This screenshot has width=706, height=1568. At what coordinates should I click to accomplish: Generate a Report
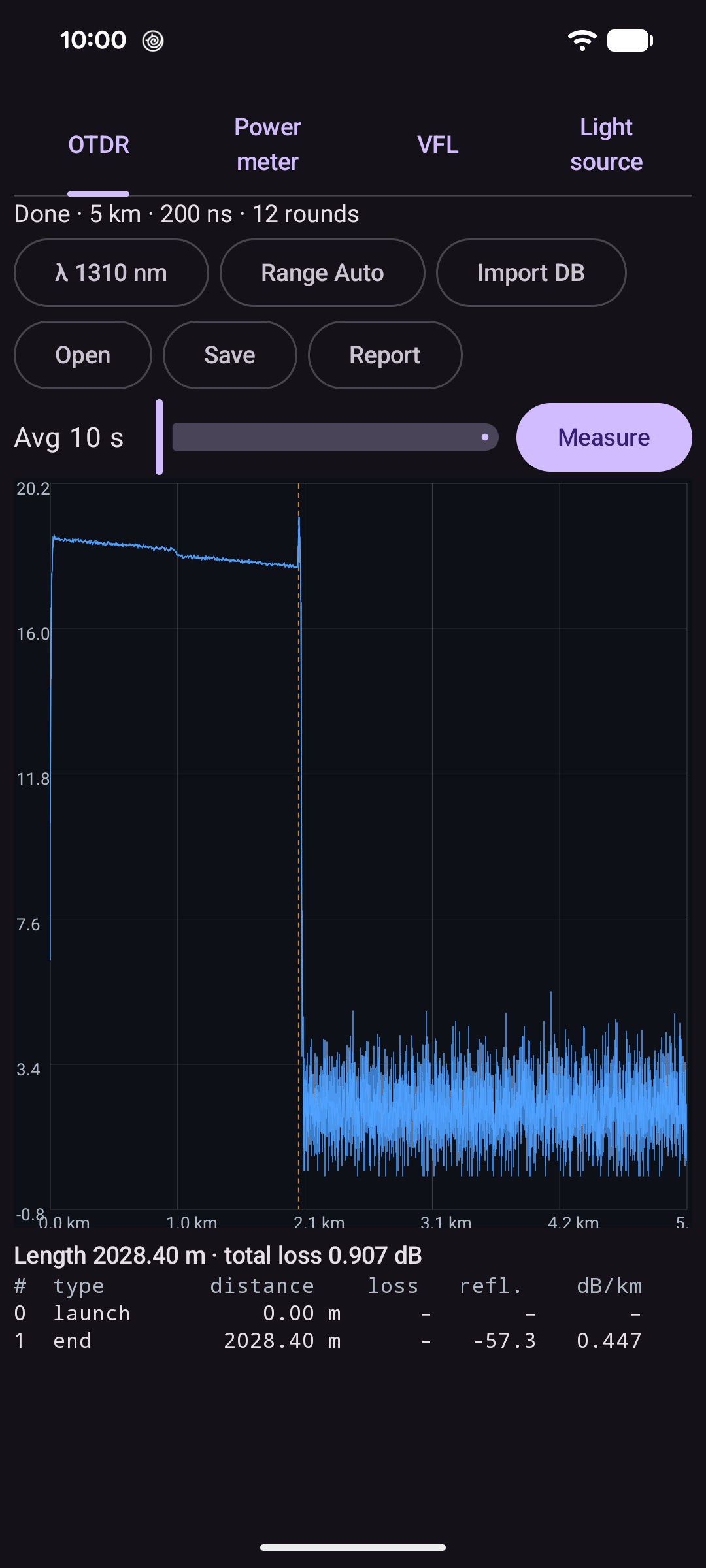pos(385,355)
